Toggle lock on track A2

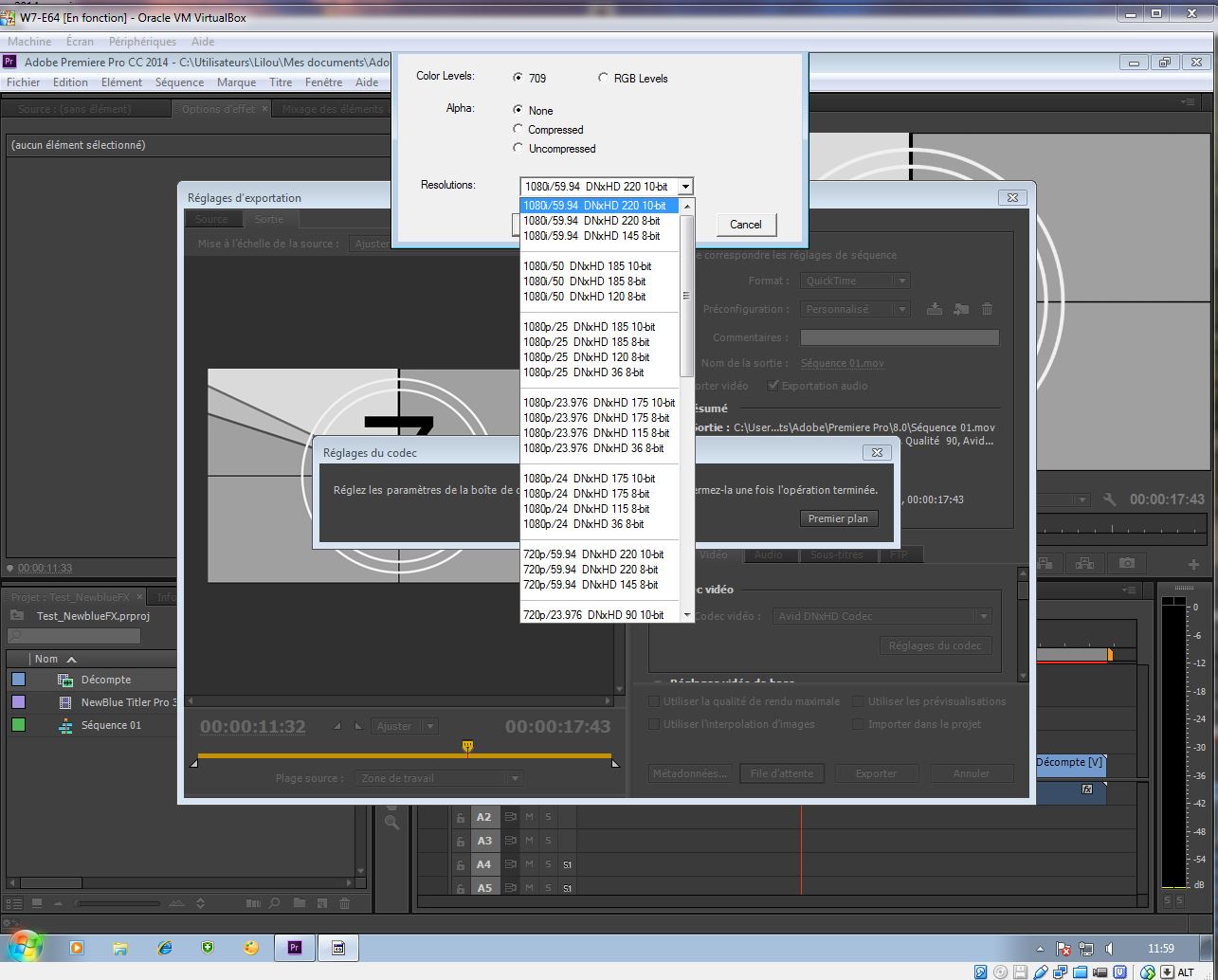pos(461,817)
